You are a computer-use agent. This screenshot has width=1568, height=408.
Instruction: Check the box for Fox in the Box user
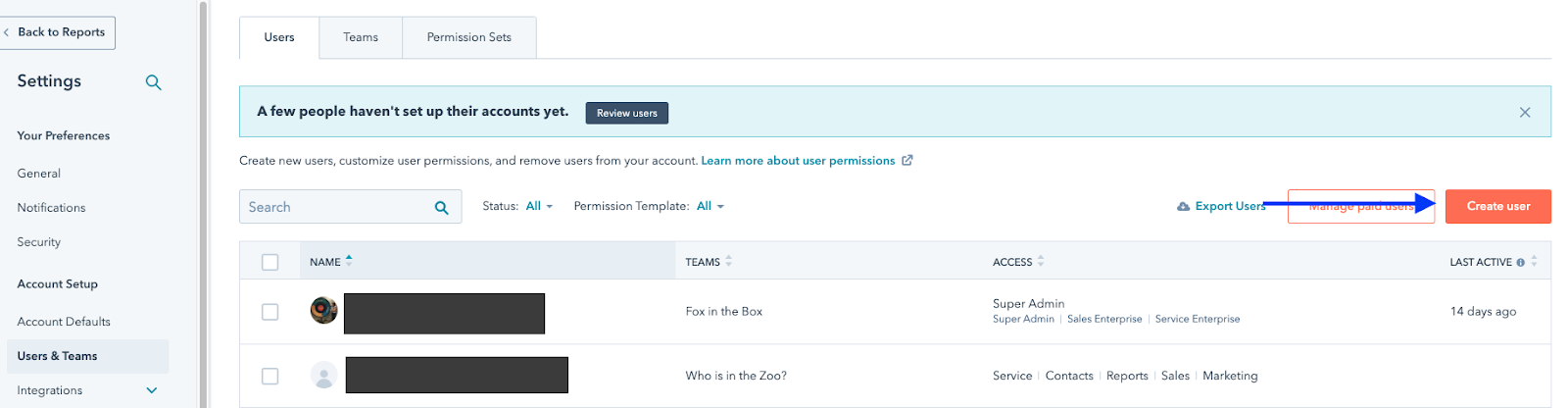click(x=270, y=312)
